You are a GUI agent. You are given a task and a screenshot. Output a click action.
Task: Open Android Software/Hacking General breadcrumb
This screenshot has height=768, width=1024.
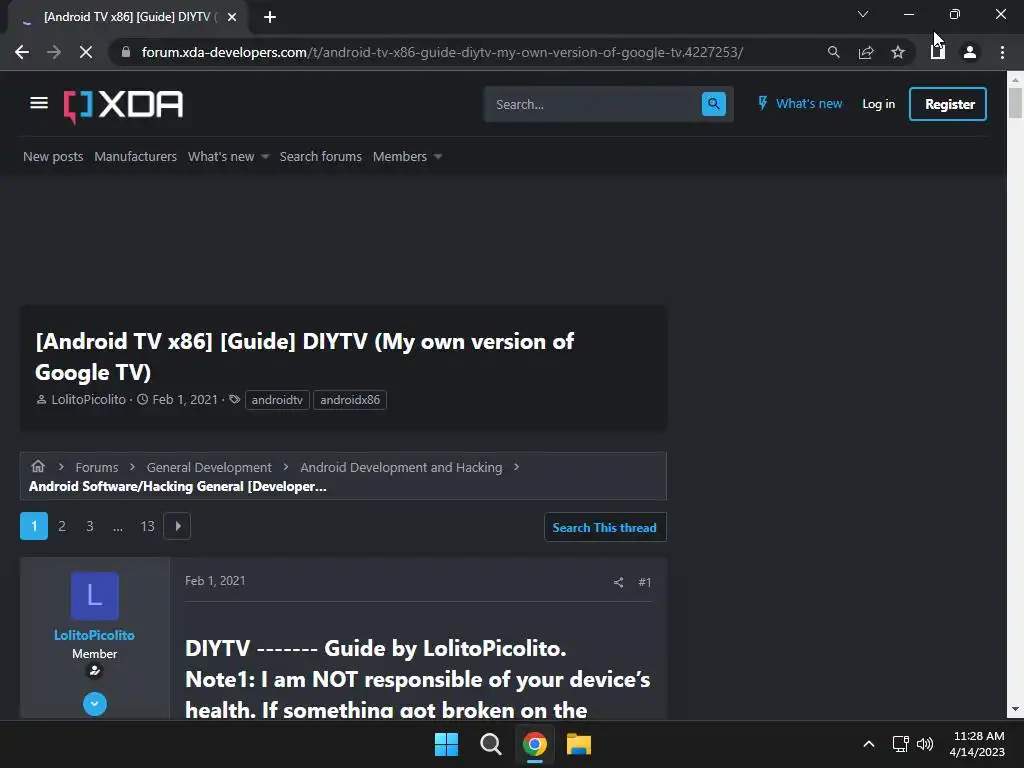coord(178,487)
